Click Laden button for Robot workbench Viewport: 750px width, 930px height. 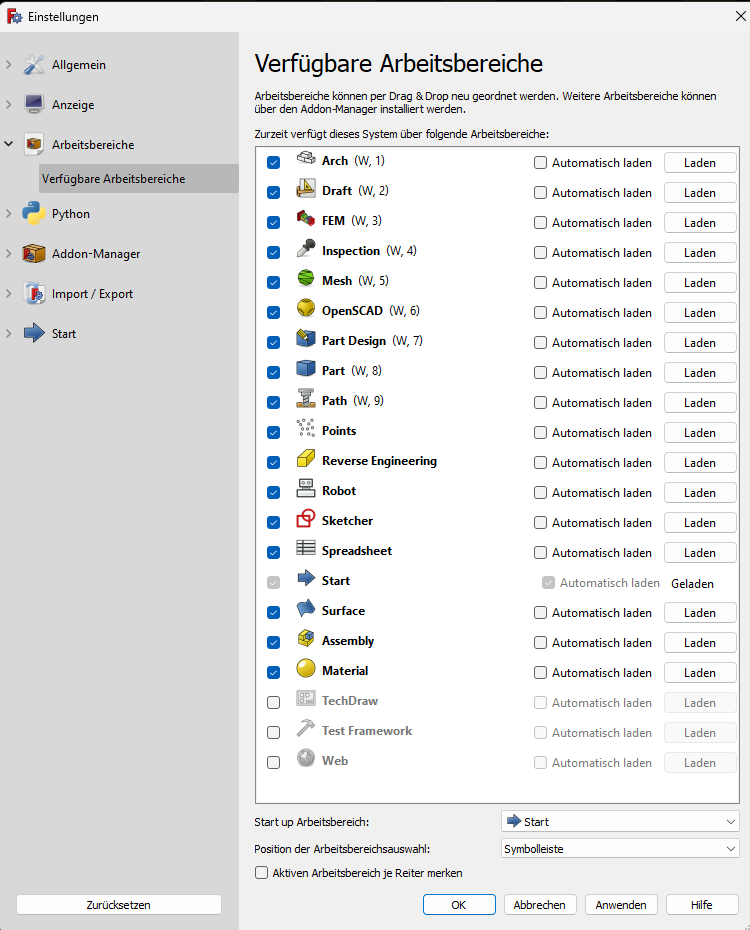[x=700, y=492]
